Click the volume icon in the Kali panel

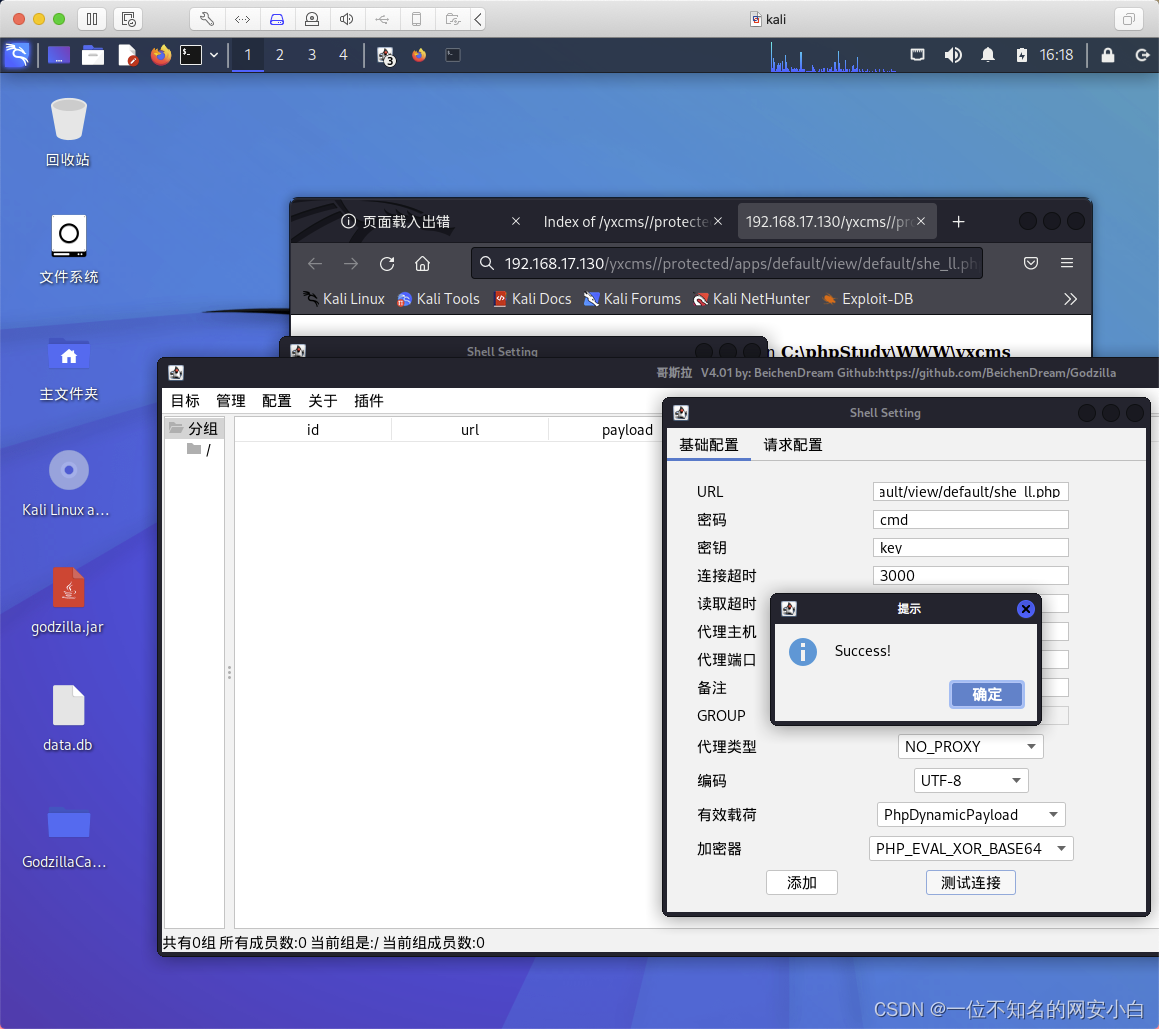[953, 55]
